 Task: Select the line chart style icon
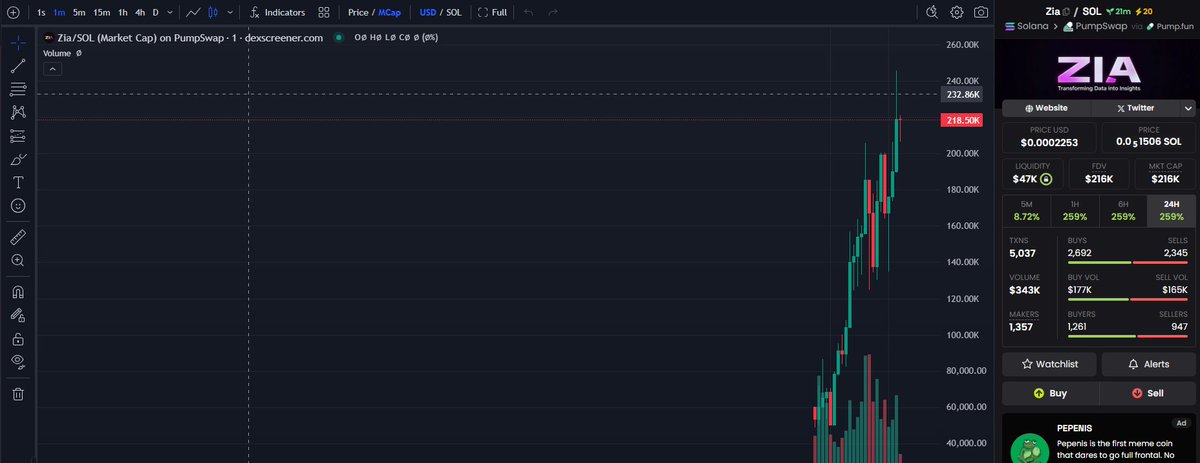[x=194, y=13]
